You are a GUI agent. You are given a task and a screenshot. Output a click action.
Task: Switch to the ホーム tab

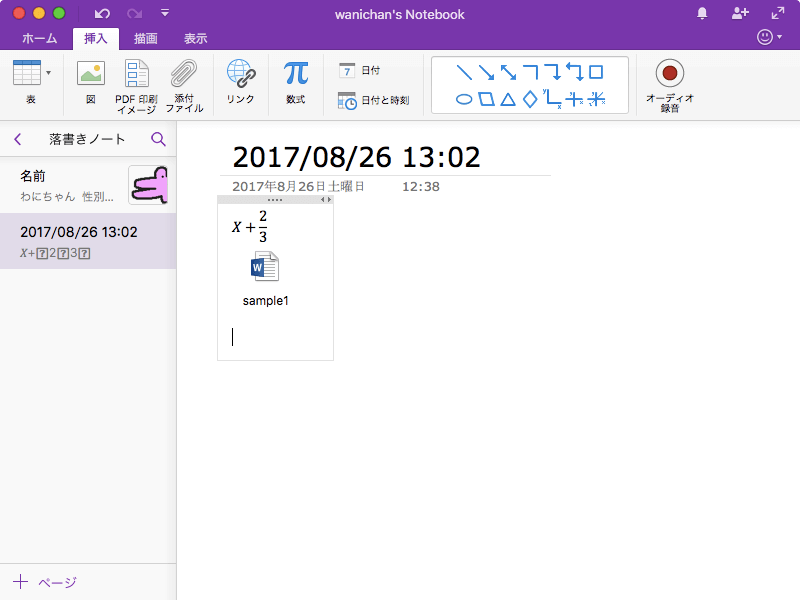[x=39, y=39]
